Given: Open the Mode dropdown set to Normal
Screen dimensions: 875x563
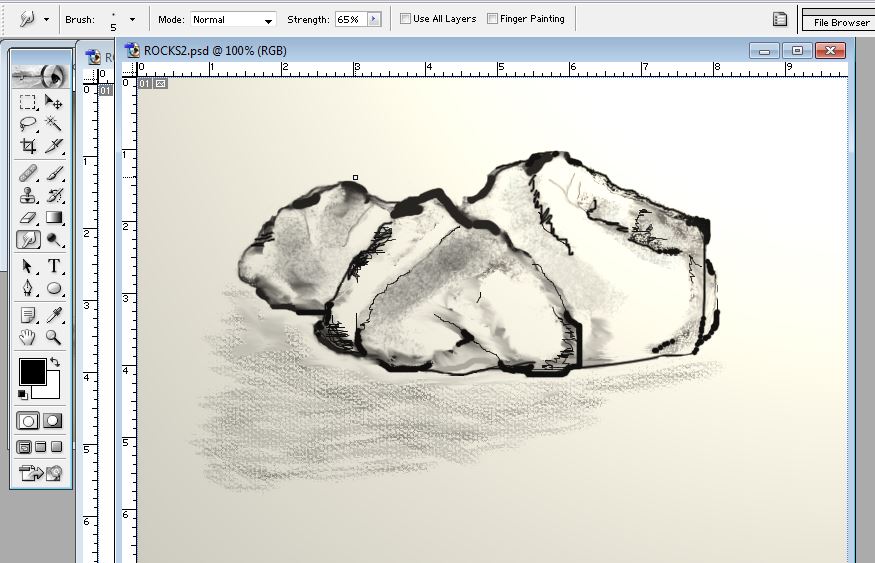Looking at the screenshot, I should click(x=232, y=20).
